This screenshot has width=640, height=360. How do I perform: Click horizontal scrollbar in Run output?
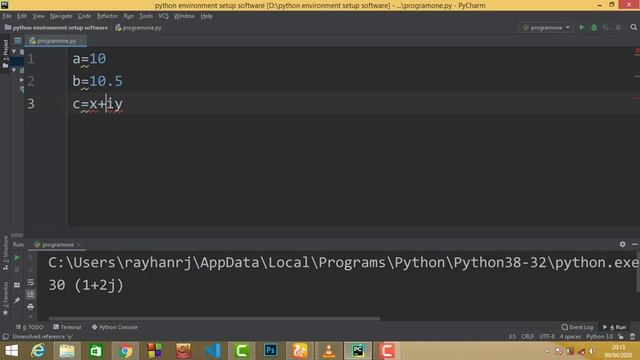coord(214,318)
